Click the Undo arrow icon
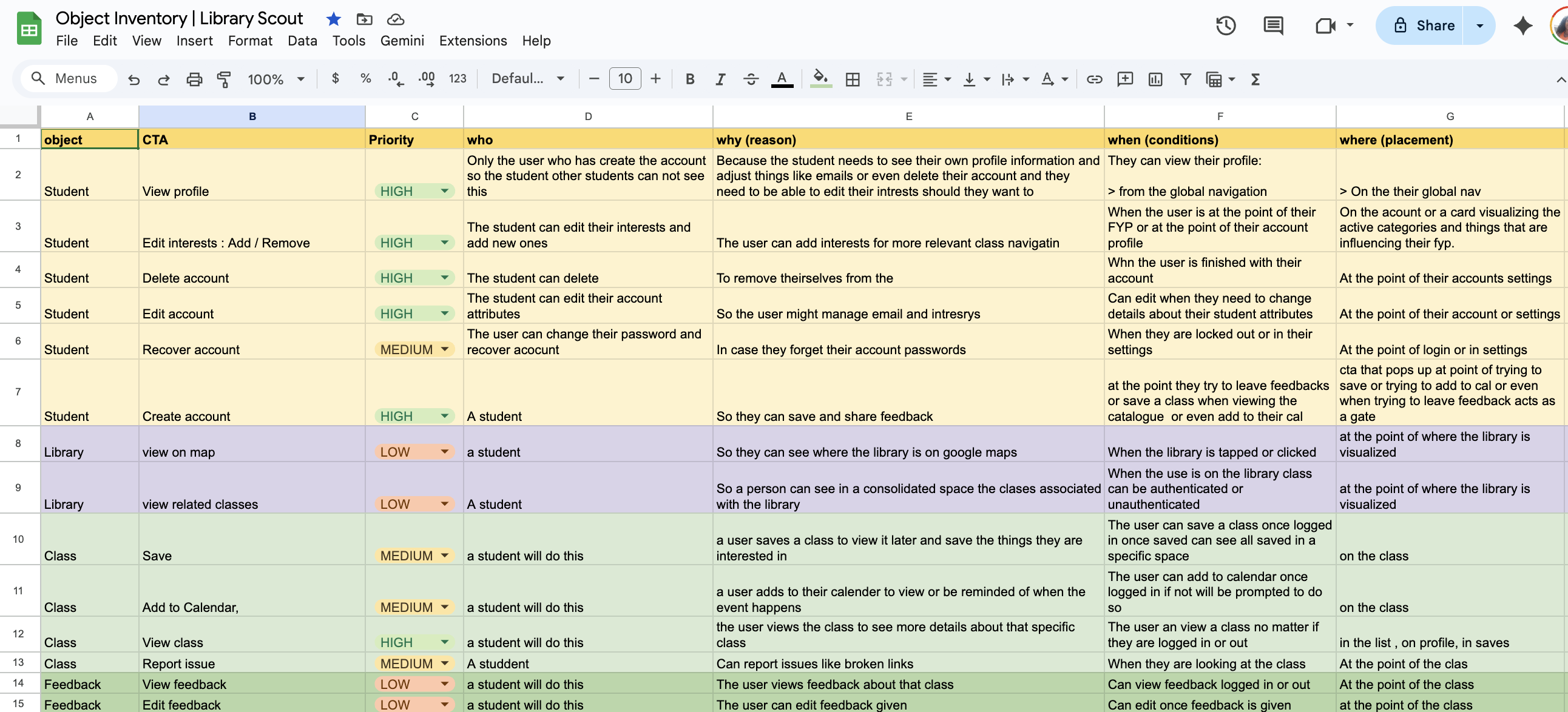 pos(134,79)
